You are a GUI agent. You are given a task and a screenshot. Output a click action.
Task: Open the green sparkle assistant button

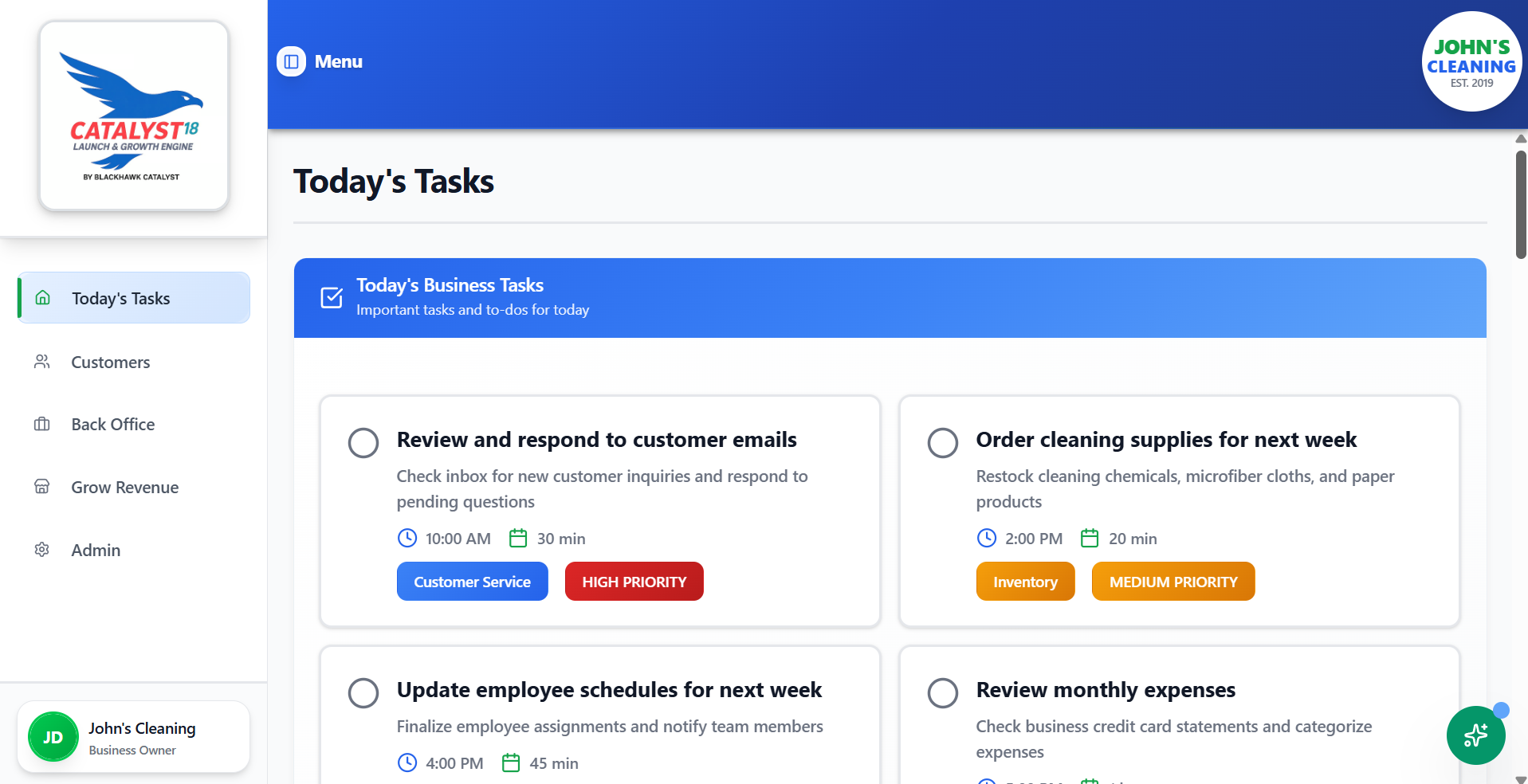[x=1475, y=735]
